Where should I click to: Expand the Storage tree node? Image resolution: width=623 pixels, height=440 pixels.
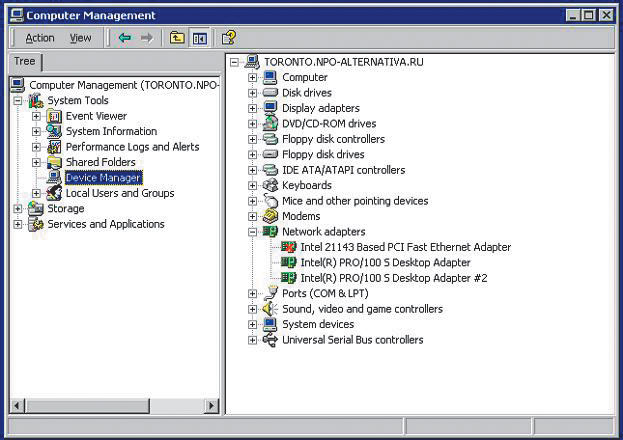click(x=19, y=209)
